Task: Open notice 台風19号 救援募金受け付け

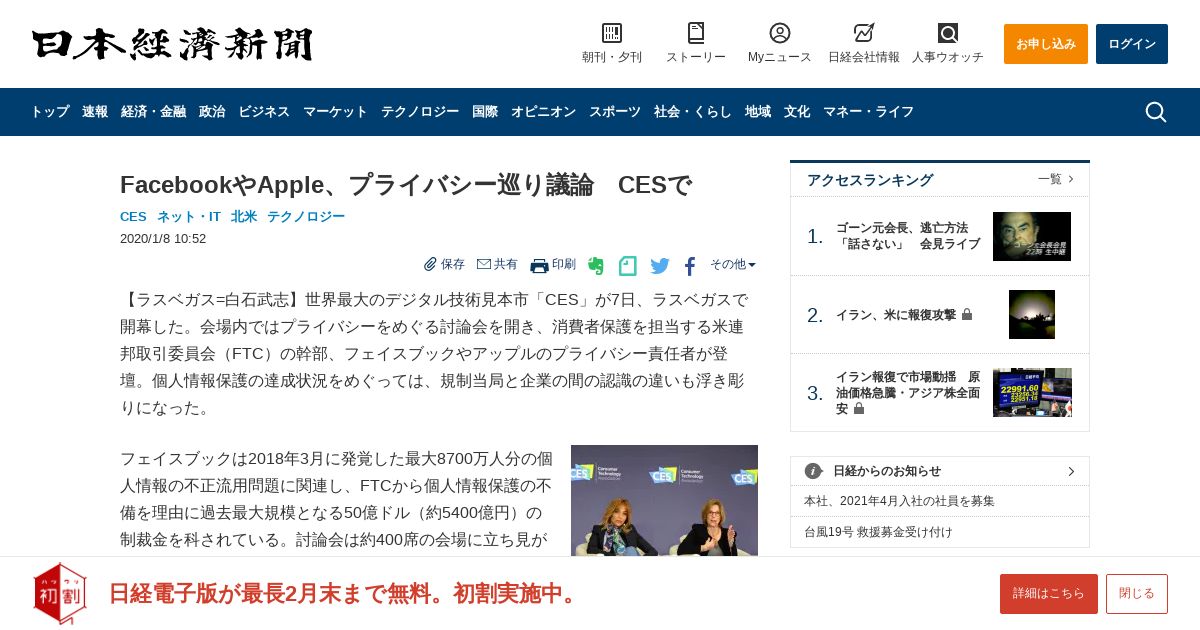Action: tap(879, 532)
